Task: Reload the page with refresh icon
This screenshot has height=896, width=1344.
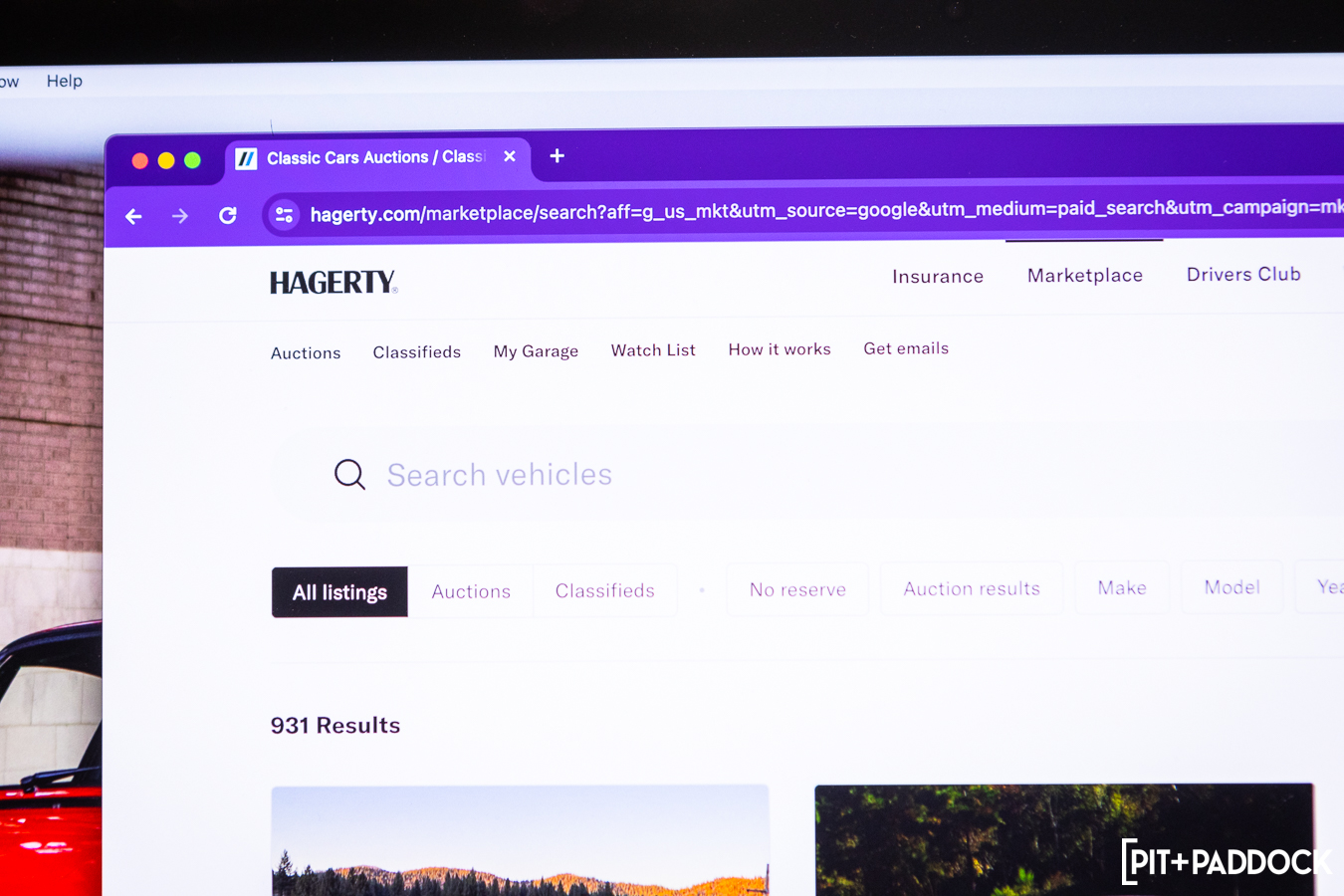Action: 228,215
